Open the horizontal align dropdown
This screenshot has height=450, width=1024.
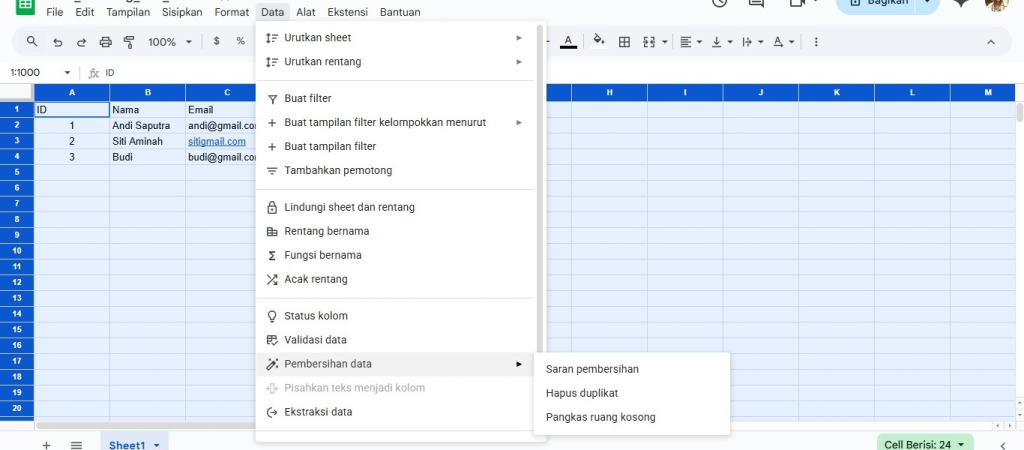690,42
